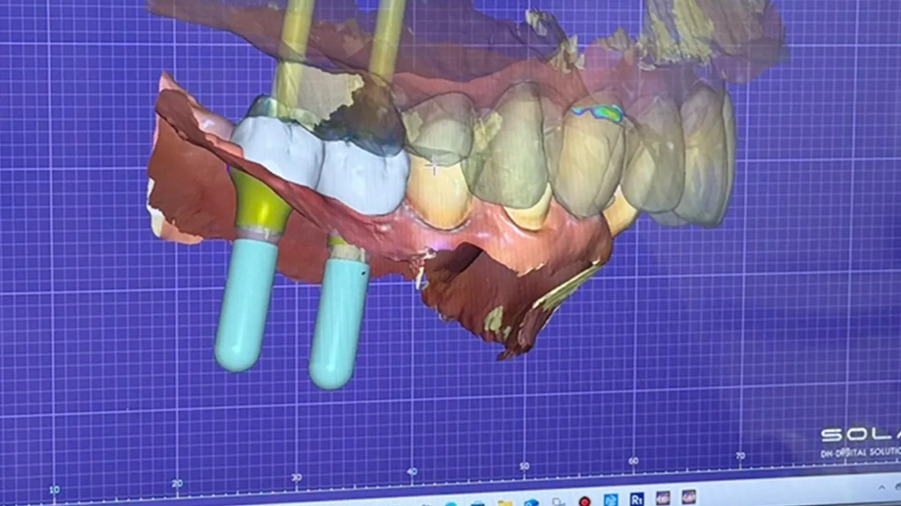Open the first purple app icon after R1
The image size is (901, 506).
tap(662, 498)
